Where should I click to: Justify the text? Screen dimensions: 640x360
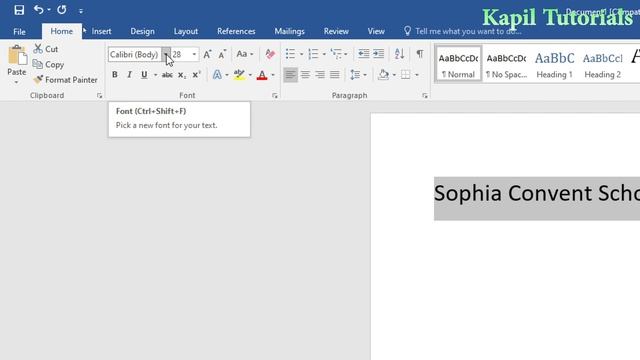pyautogui.click(x=335, y=75)
